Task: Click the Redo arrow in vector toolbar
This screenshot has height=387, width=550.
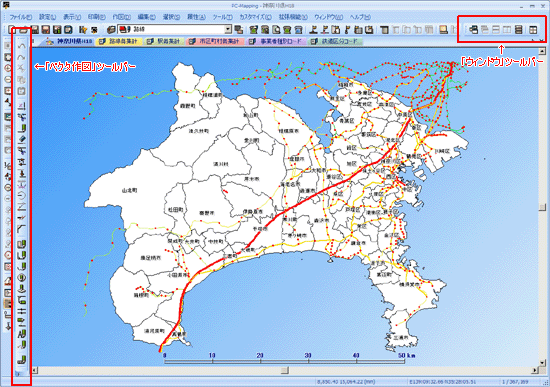Action: coord(22,57)
